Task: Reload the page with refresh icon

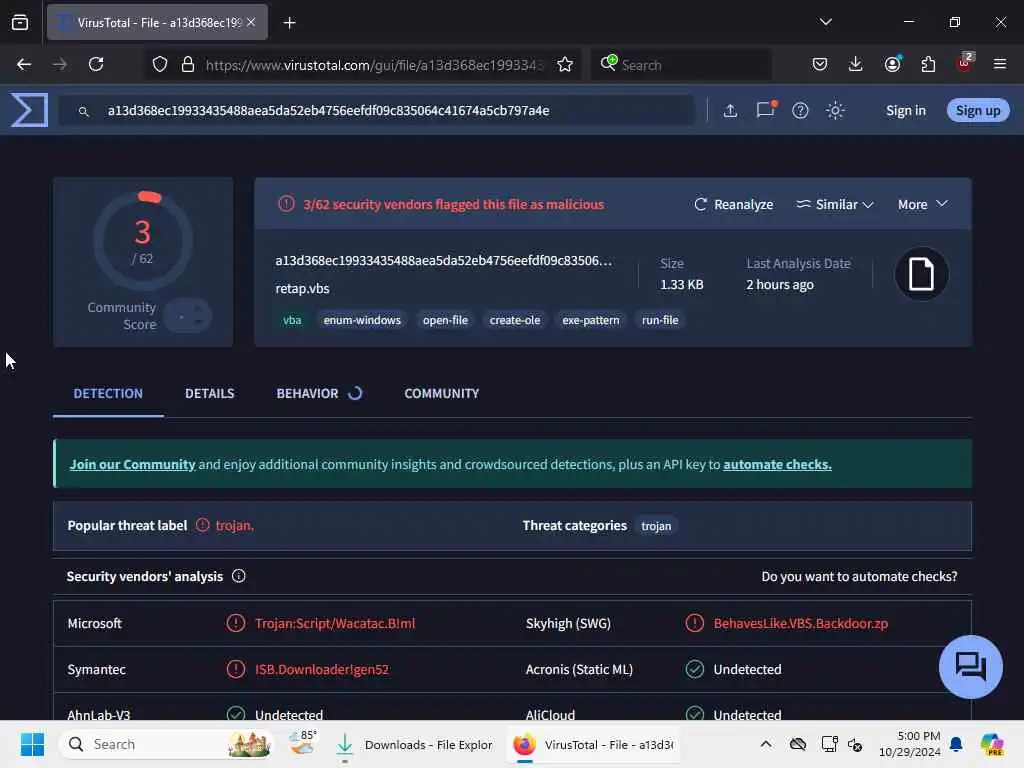Action: pos(96,65)
